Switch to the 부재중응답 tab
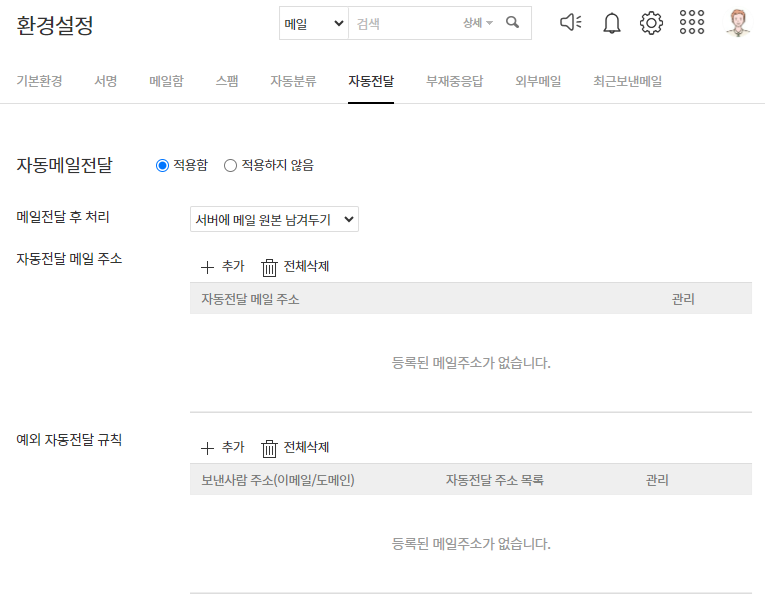This screenshot has height=604, width=765. 454,82
